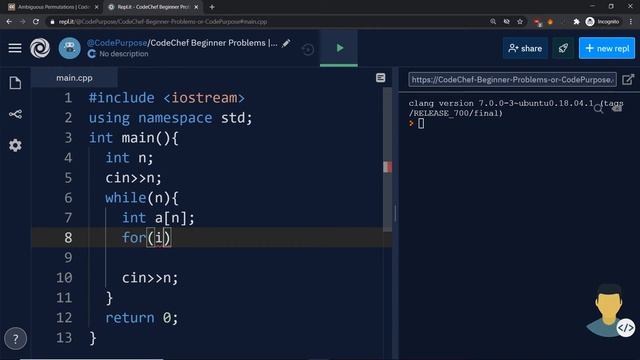Open the CodePurpose user avatar

pyautogui.click(x=69, y=48)
